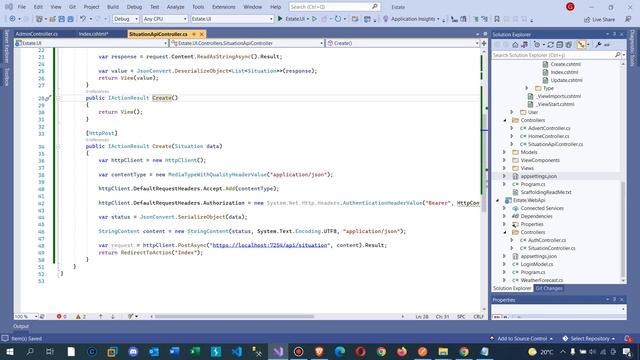This screenshot has height=360, width=640.
Task: Open the Build menu
Action: pos(113,7)
